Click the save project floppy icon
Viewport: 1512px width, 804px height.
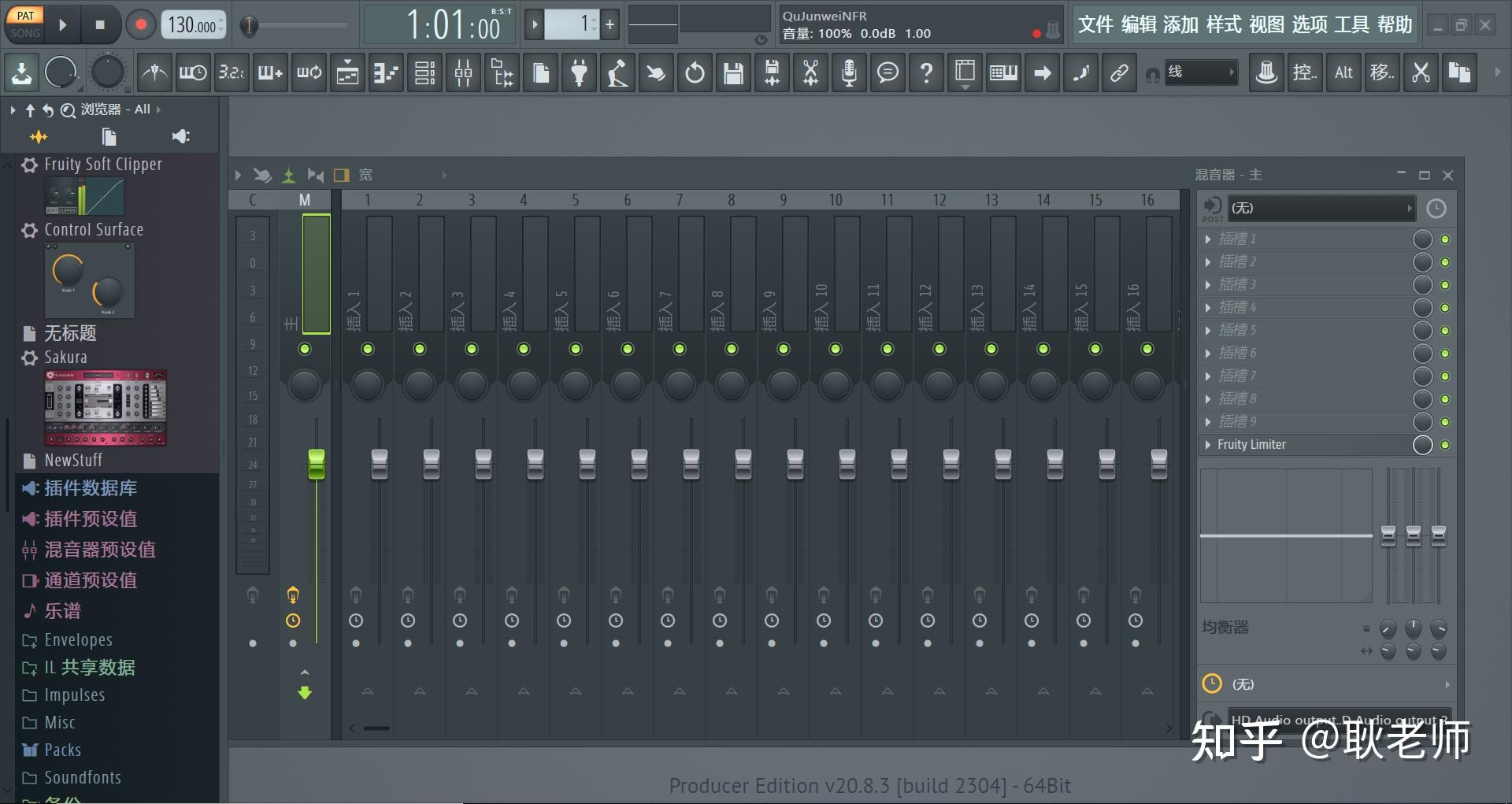click(x=733, y=73)
